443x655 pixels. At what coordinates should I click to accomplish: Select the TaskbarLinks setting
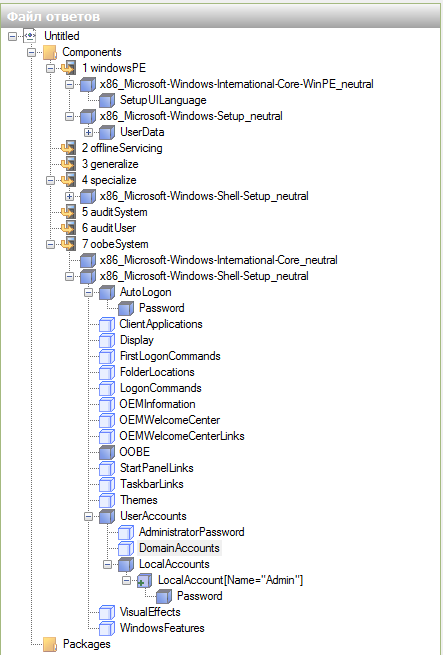[x=152, y=484]
